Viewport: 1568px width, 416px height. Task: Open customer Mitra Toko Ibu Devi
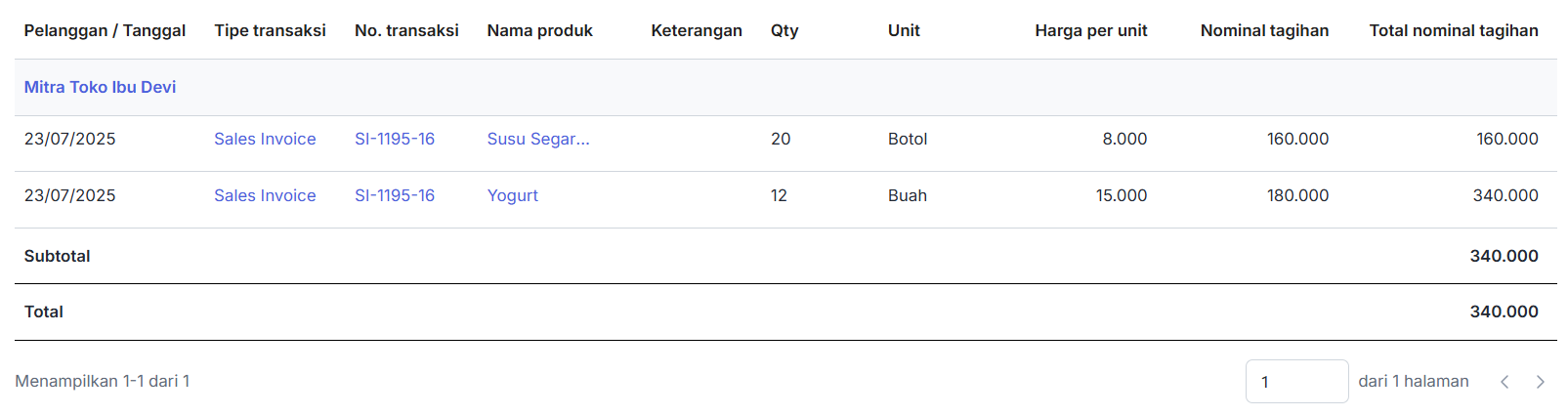[x=100, y=87]
